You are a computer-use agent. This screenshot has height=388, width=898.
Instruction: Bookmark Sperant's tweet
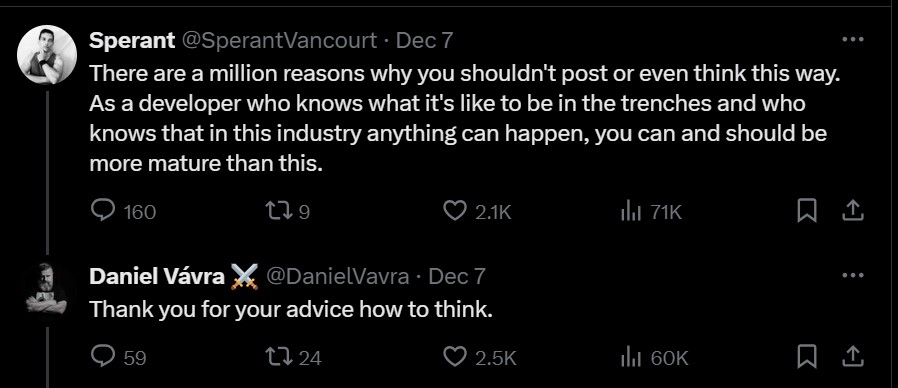[806, 211]
